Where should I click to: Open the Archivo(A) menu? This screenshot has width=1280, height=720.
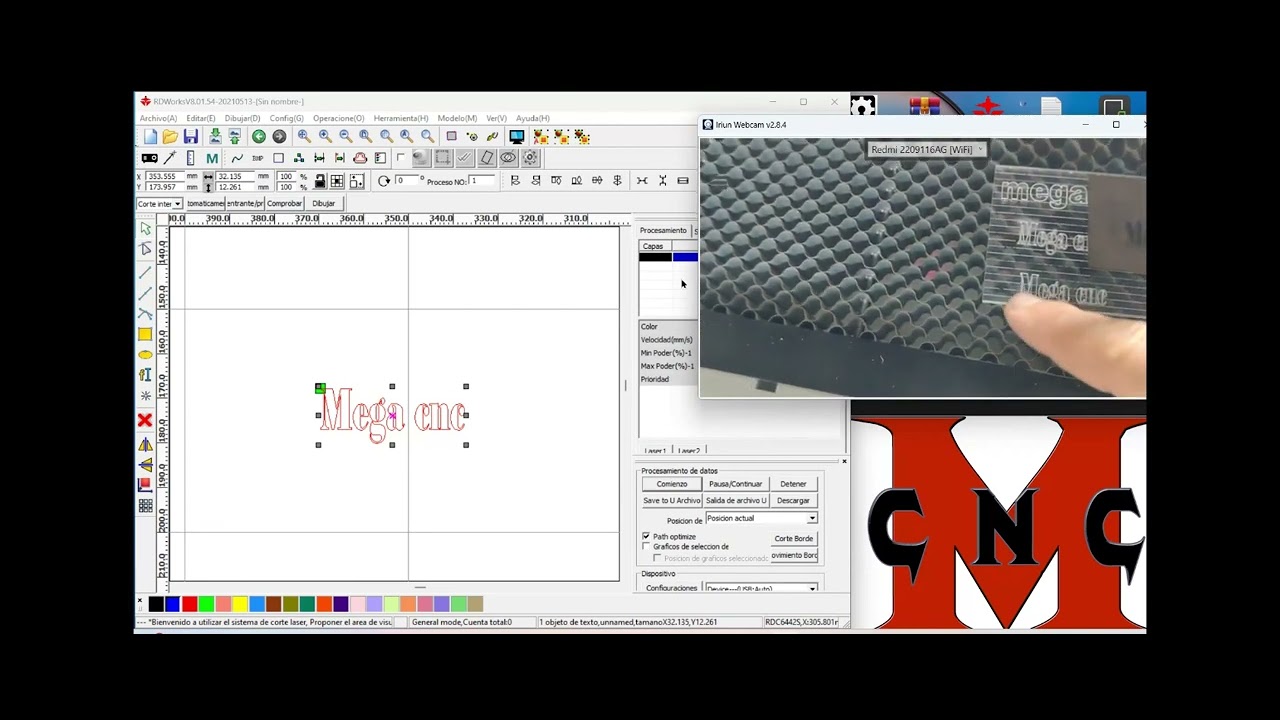pos(158,118)
